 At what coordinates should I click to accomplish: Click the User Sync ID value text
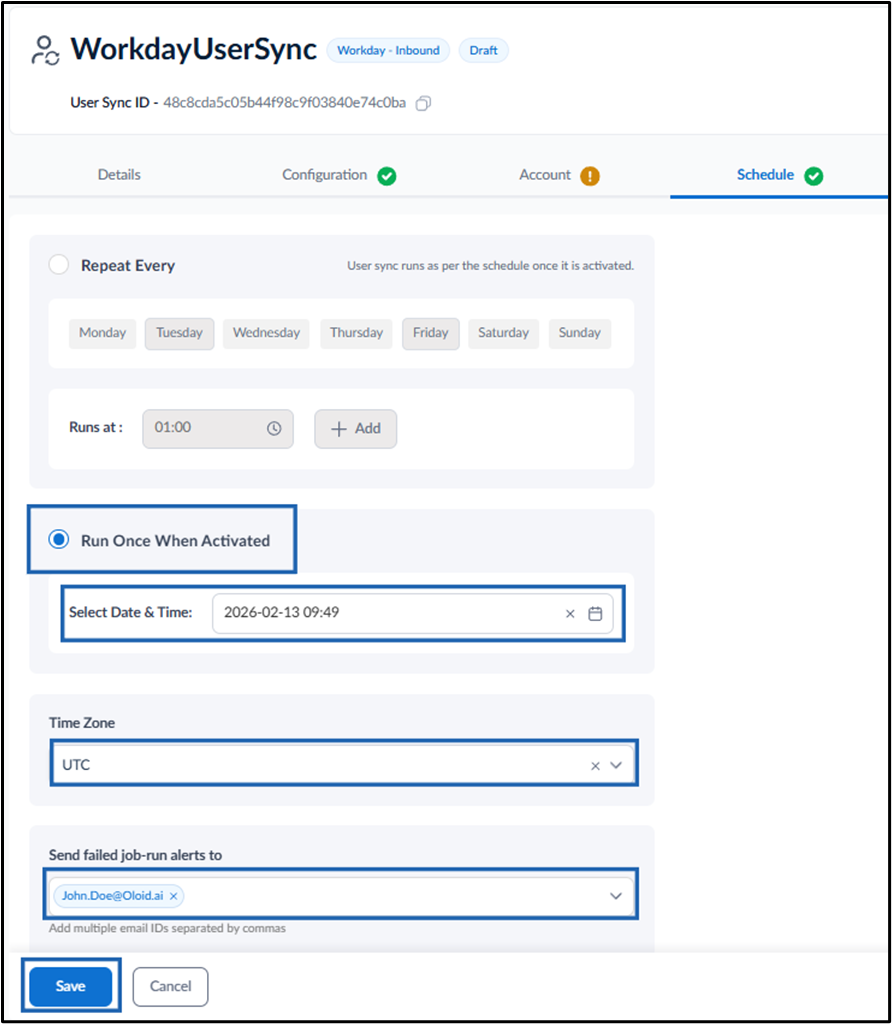pos(284,103)
